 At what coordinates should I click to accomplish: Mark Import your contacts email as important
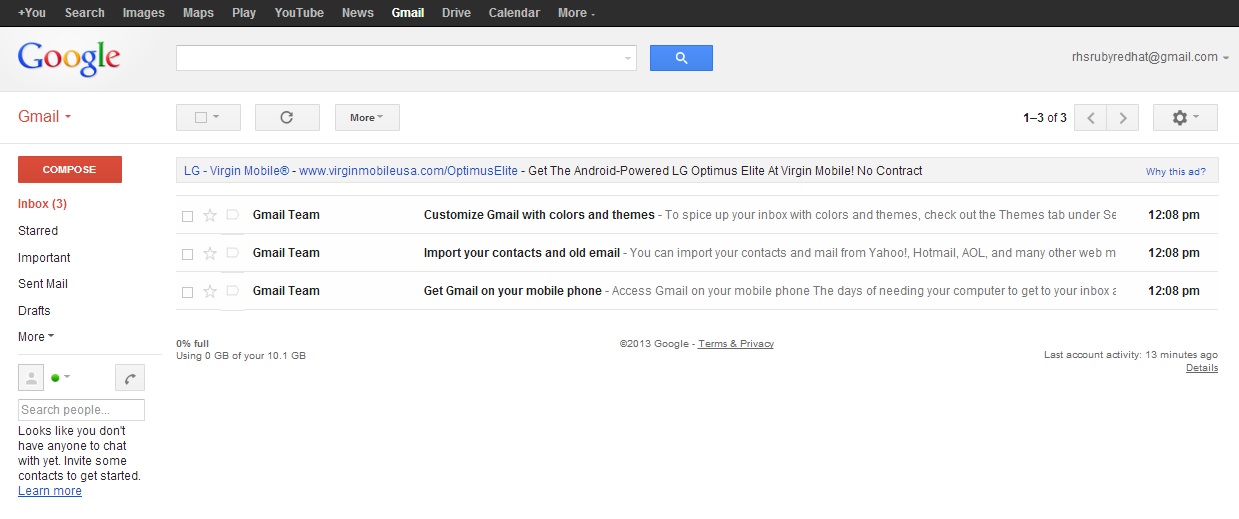(232, 253)
